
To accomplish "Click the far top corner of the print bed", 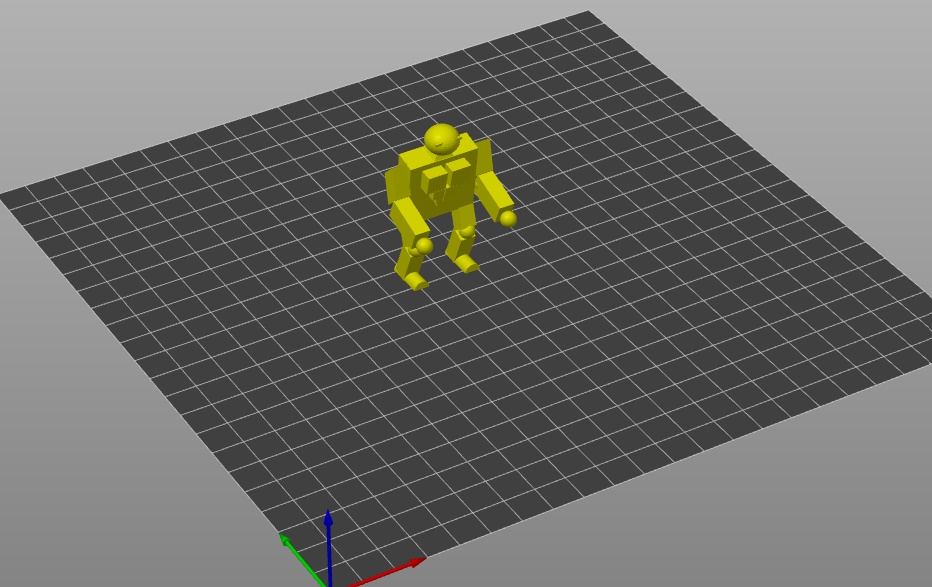I will (x=588, y=13).
